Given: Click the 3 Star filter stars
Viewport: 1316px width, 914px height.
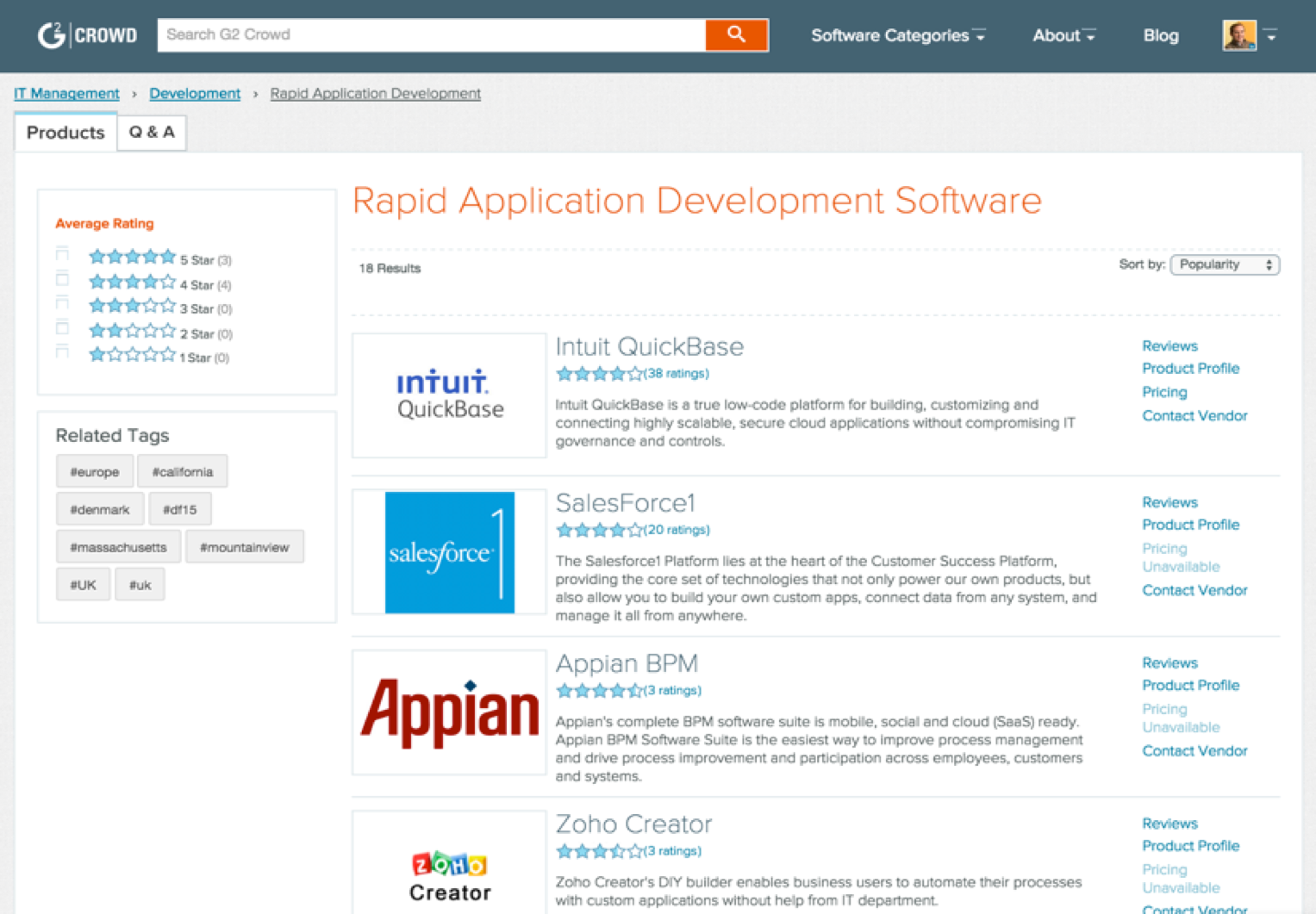Looking at the screenshot, I should (x=133, y=306).
